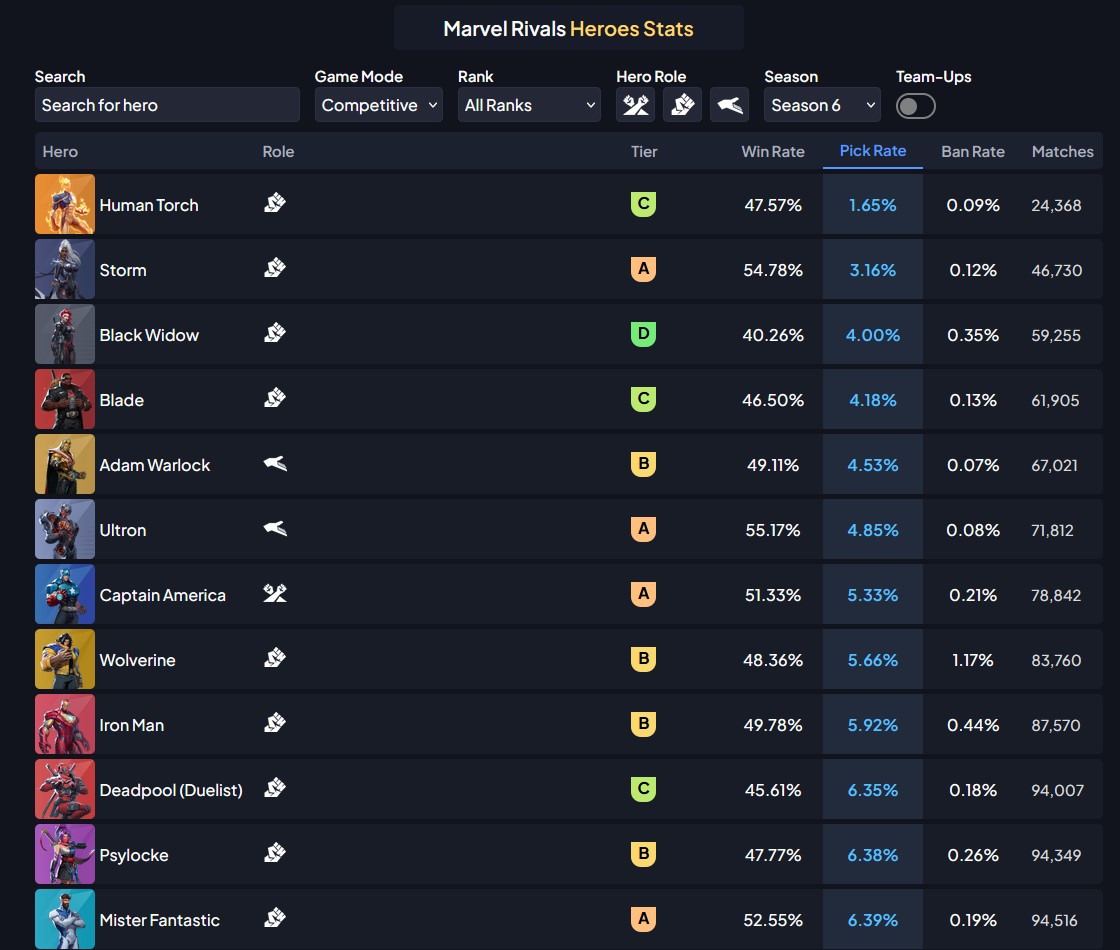Sort table by Ban Rate column
The height and width of the screenshot is (950, 1120).
click(x=973, y=151)
